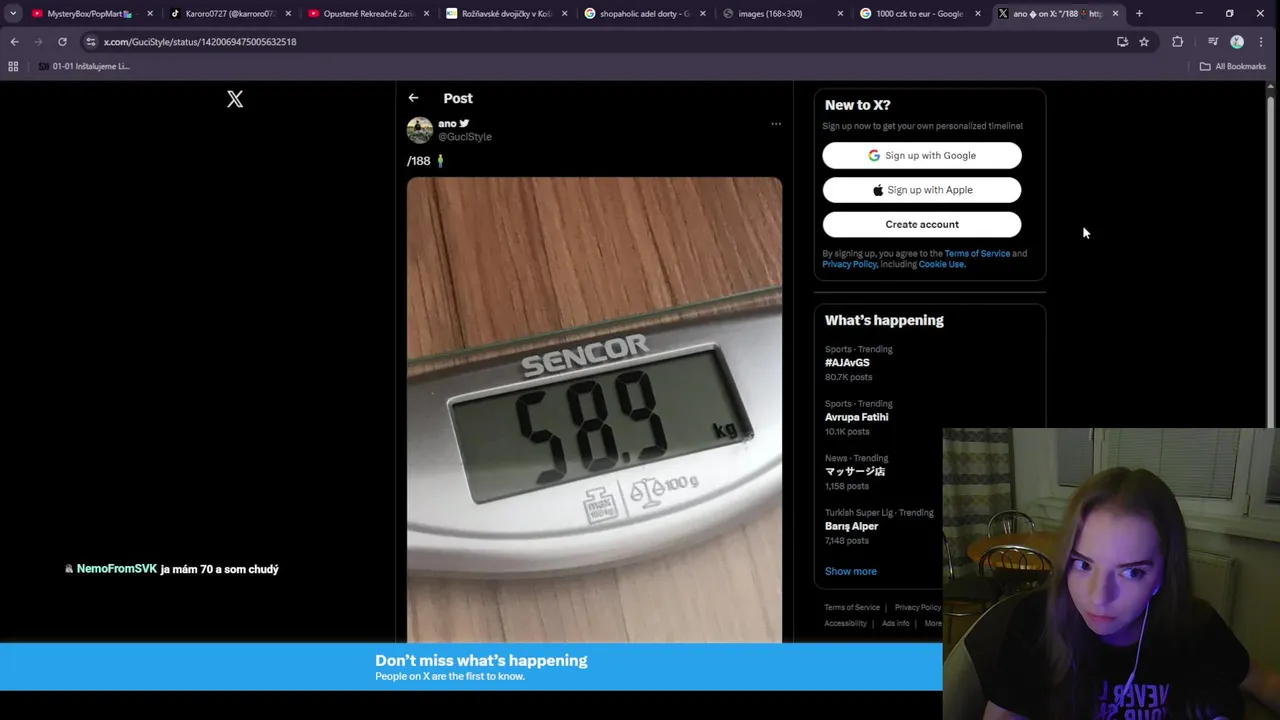Go back using the Post back arrow
This screenshot has height=720, width=1280.
pos(413,98)
